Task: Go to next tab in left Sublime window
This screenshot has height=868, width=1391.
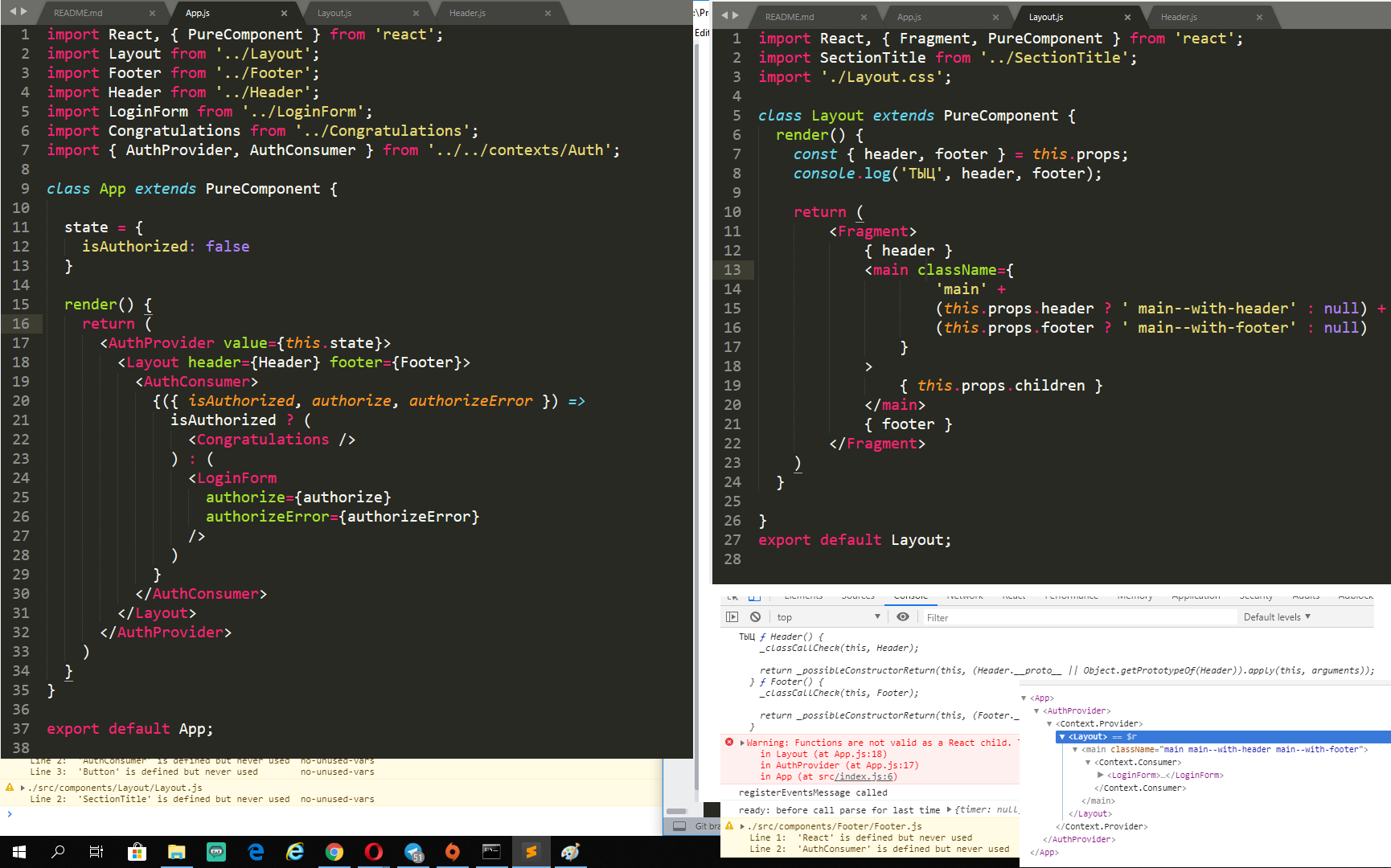Action: 24,11
